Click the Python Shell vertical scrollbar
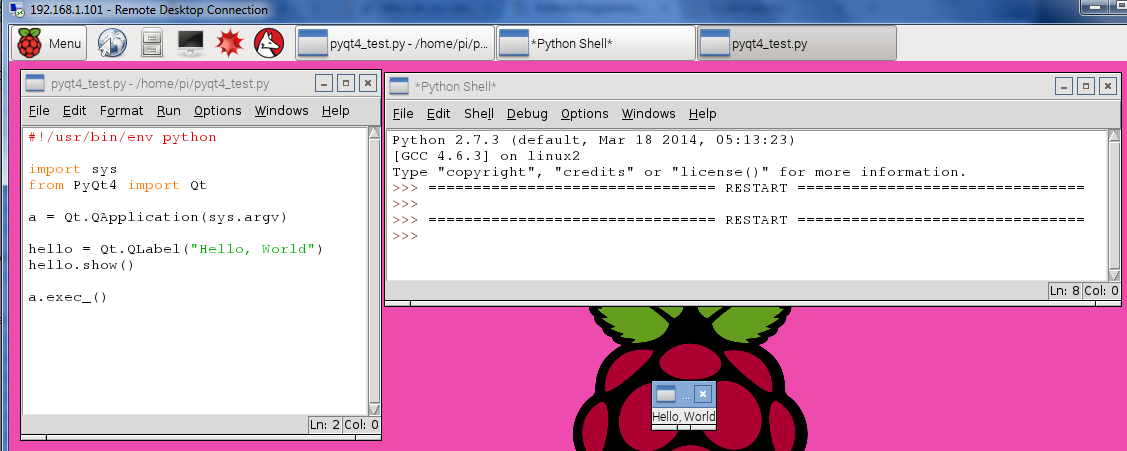 tap(1114, 200)
